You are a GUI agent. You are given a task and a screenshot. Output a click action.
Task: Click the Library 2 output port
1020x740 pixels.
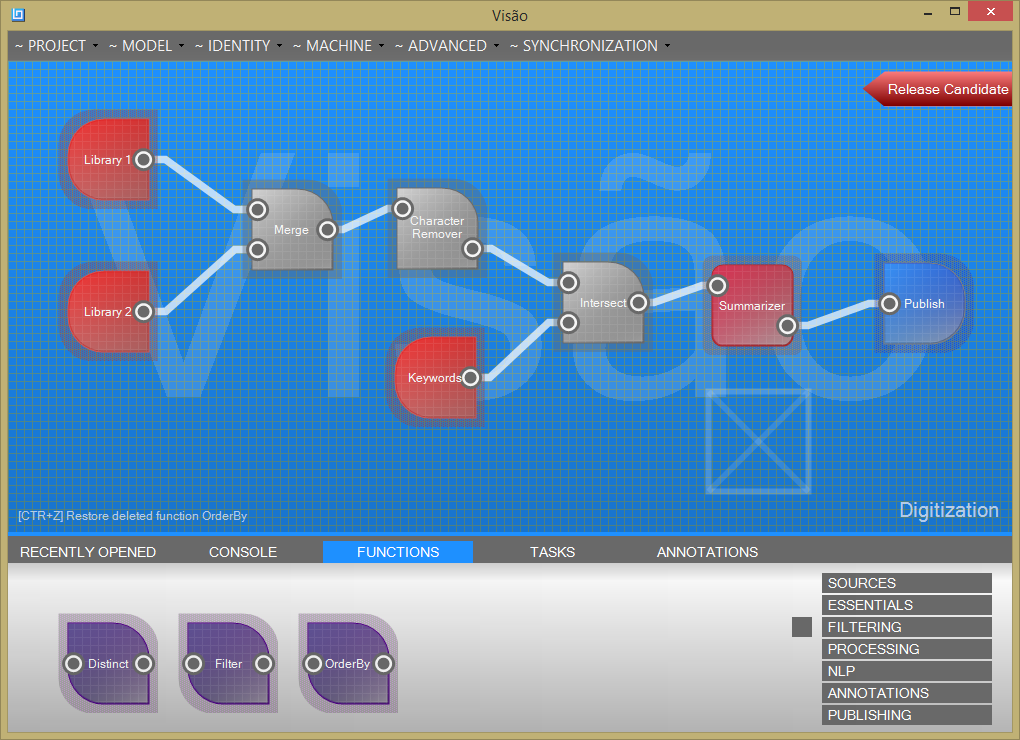(x=144, y=311)
